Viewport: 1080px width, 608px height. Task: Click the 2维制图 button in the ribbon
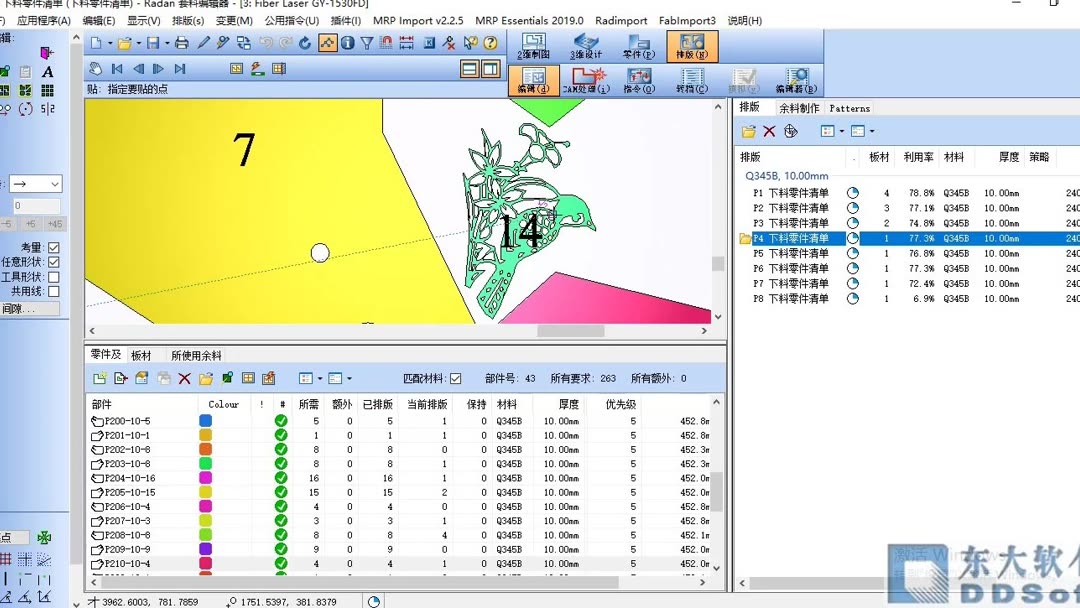click(x=532, y=43)
